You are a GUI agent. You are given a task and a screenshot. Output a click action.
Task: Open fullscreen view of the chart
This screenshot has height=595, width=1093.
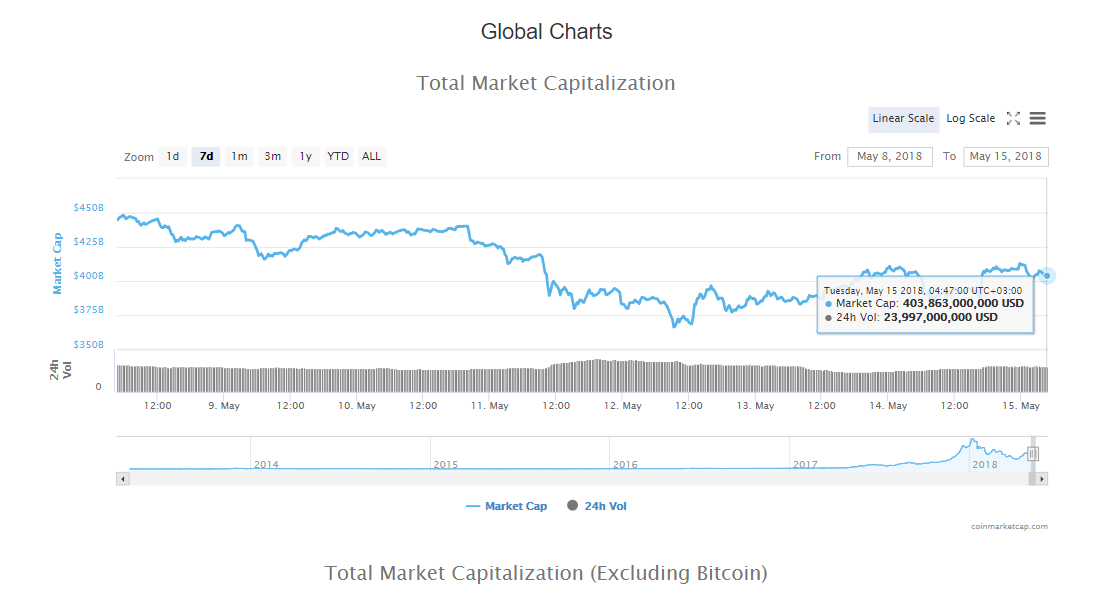(1013, 118)
